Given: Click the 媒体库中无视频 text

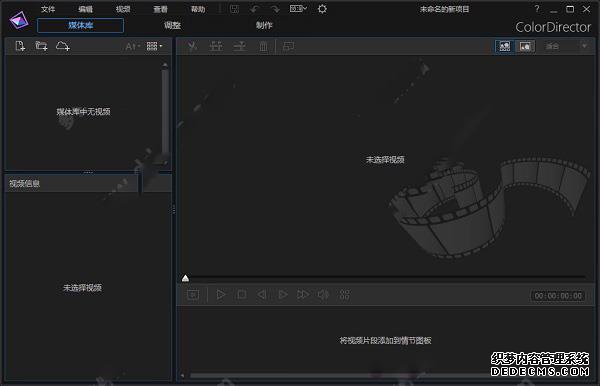Looking at the screenshot, I should click(x=83, y=112).
